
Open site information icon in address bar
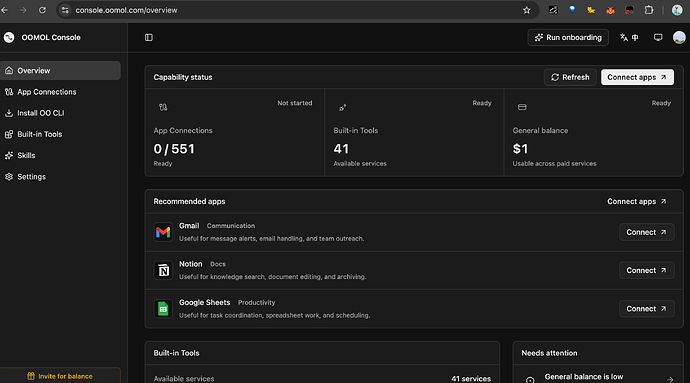pyautogui.click(x=65, y=10)
